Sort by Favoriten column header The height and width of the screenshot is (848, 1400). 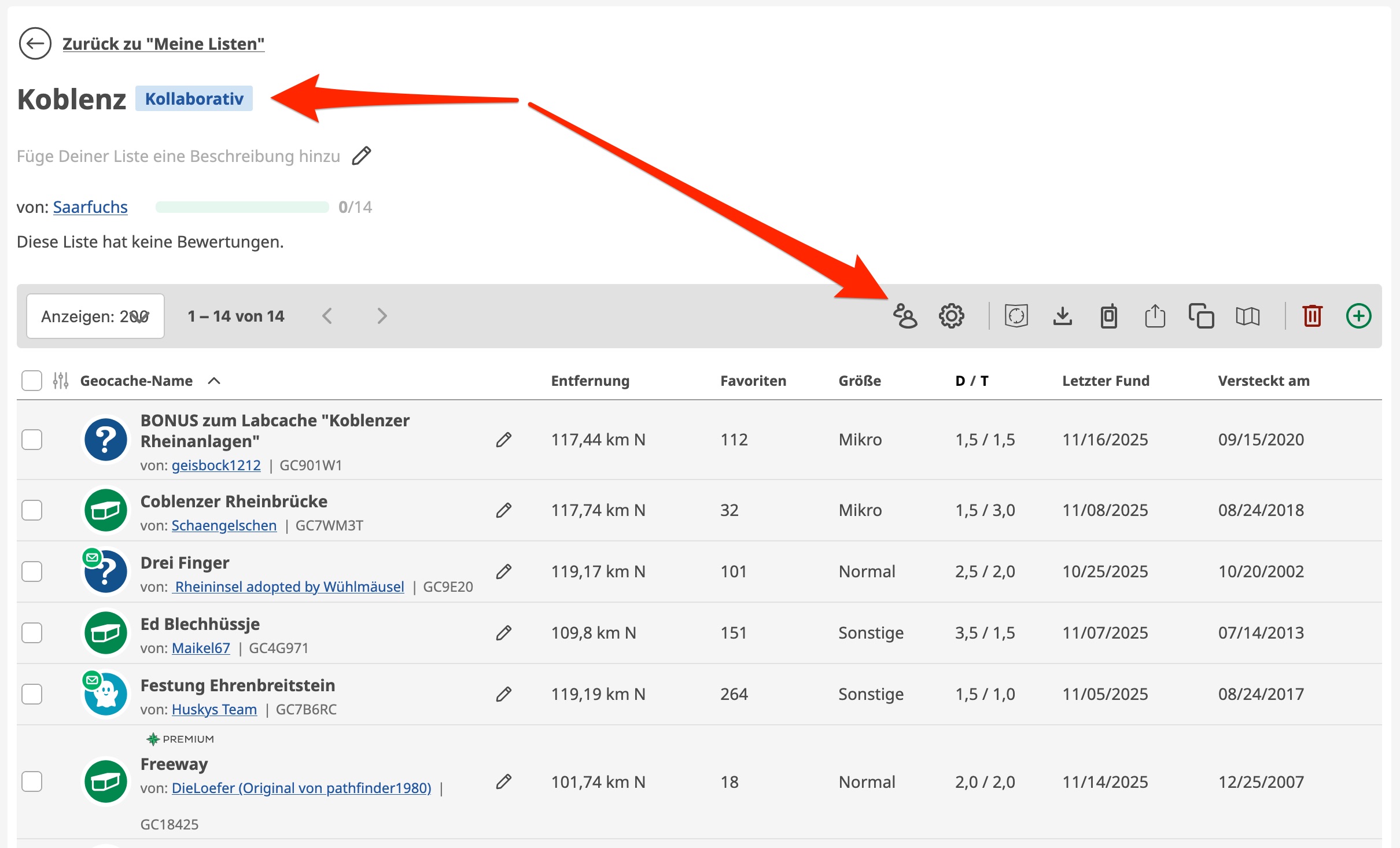[753, 381]
